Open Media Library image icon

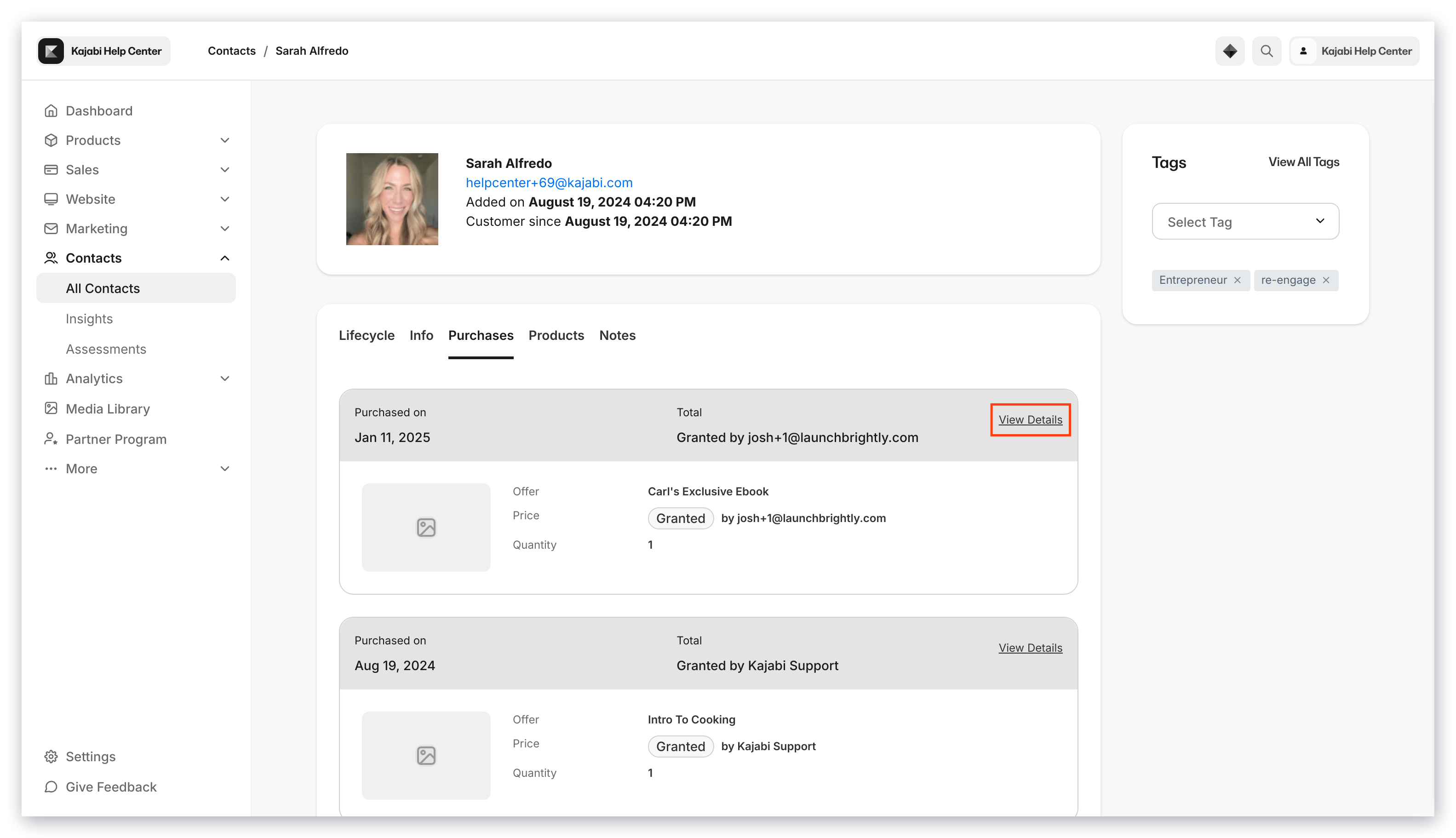[51, 408]
